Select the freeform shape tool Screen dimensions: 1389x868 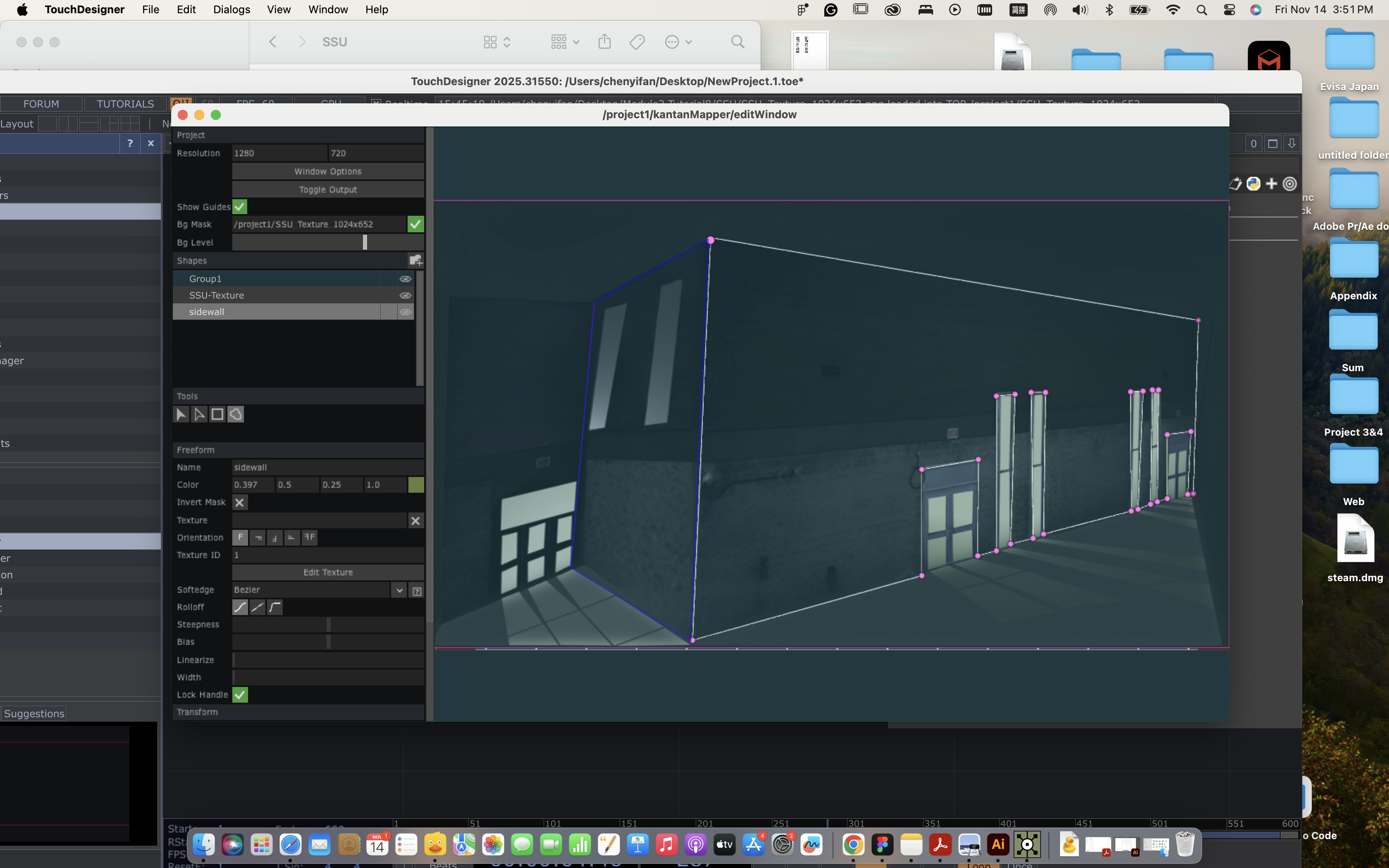(236, 414)
